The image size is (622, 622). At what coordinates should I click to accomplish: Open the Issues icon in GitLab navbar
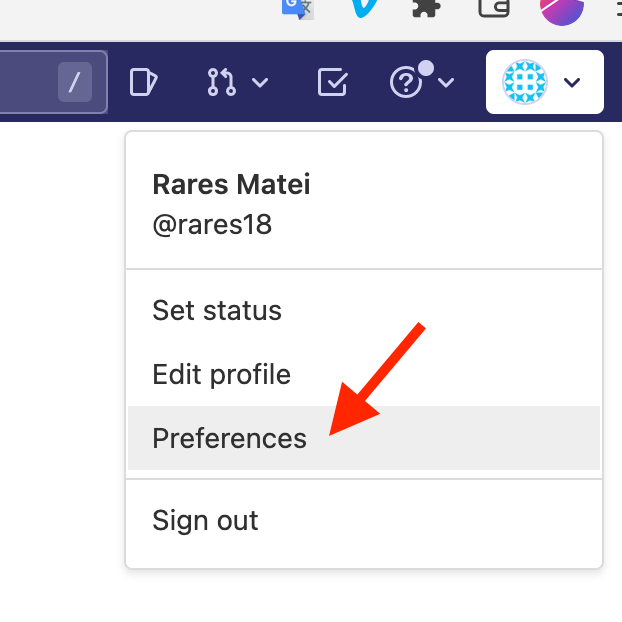click(143, 82)
